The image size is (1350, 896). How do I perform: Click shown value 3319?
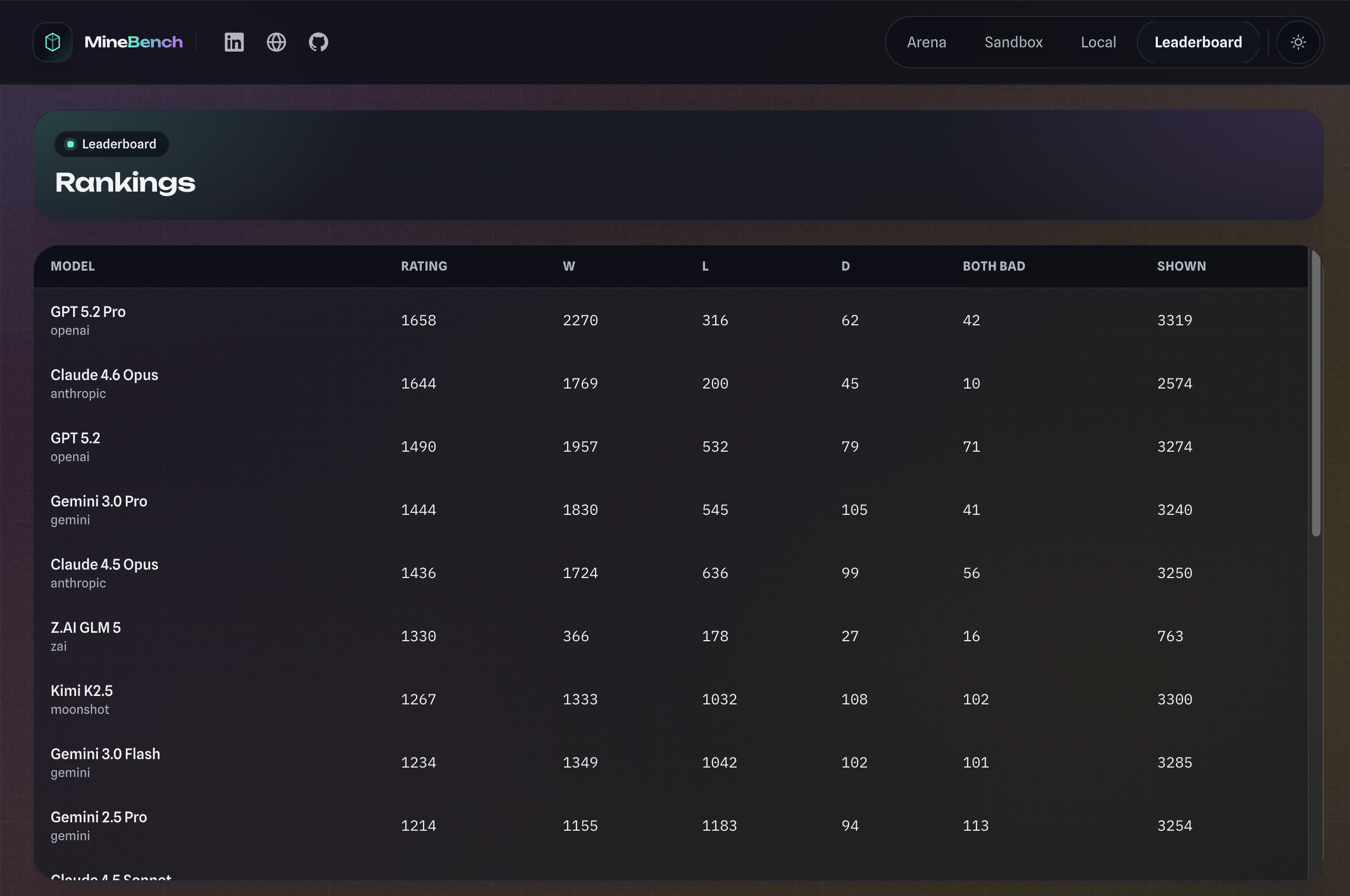[x=1175, y=320]
